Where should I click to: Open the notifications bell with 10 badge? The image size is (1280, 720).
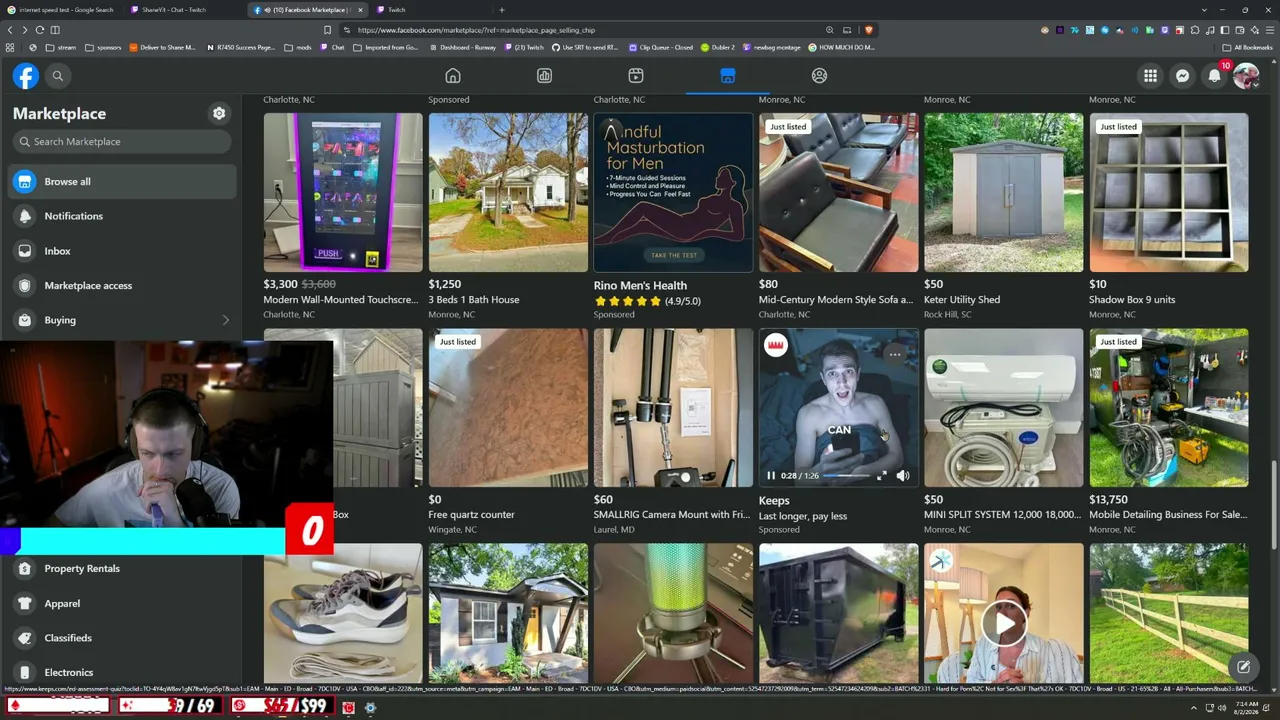[x=1215, y=76]
